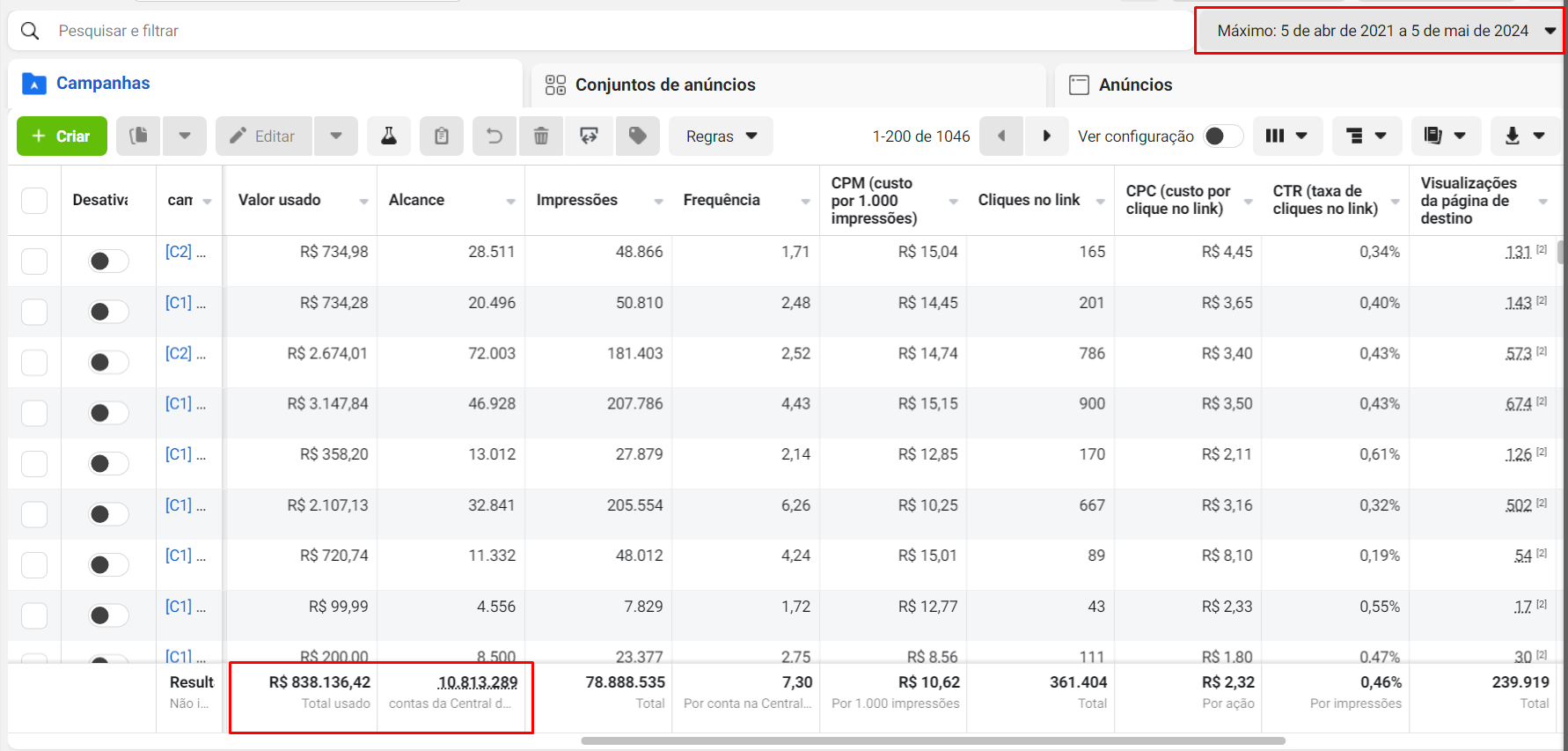The height and width of the screenshot is (751, 1568).
Task: Open the Regras dropdown
Action: point(721,136)
